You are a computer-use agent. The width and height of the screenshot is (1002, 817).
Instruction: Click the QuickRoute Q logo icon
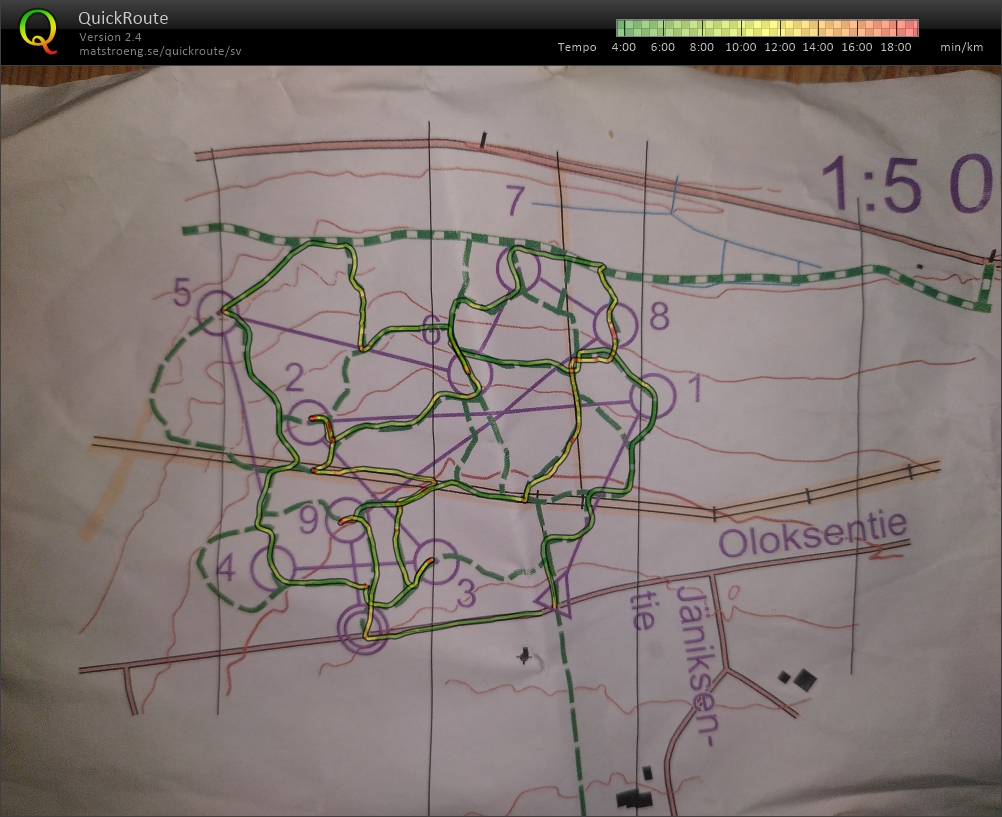pos(38,30)
